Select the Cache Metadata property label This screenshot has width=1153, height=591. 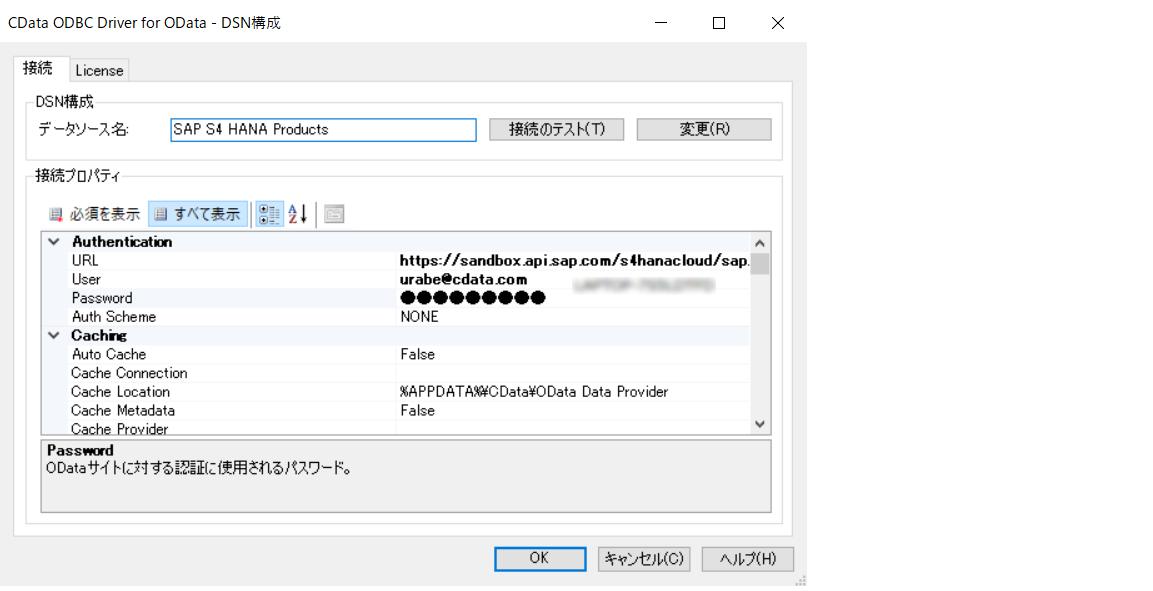click(x=123, y=410)
